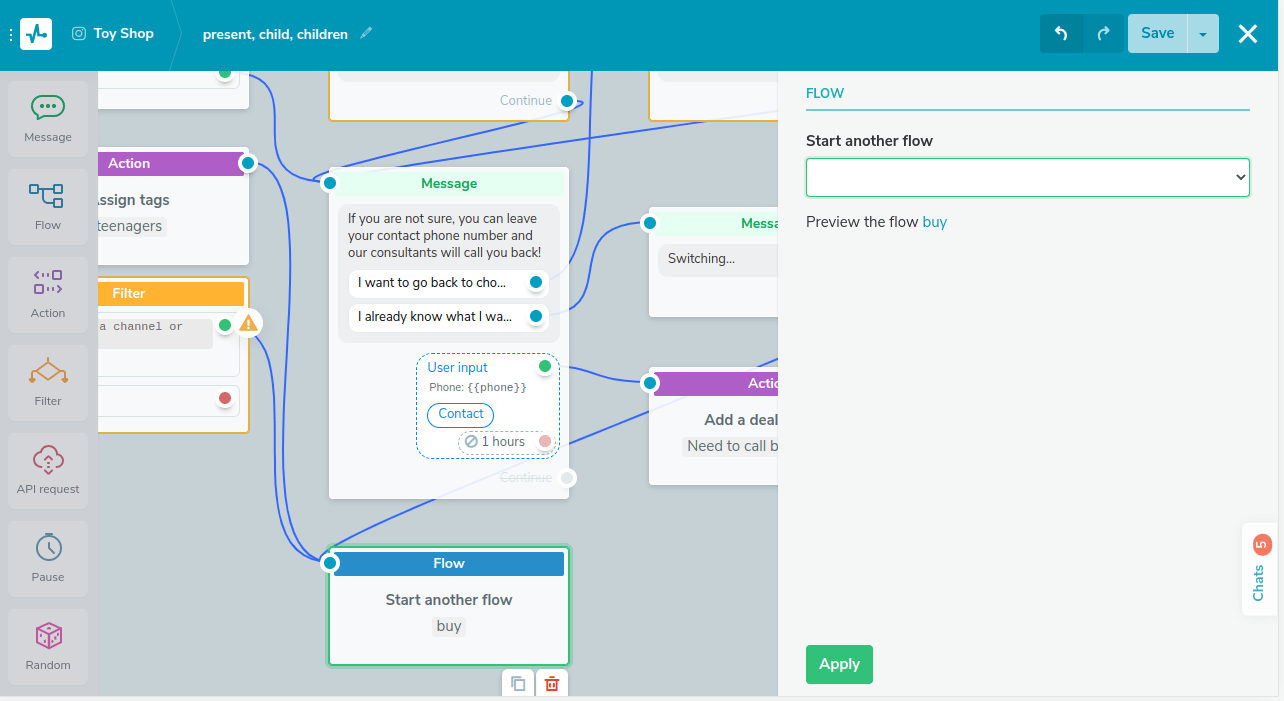1284x701 pixels.
Task: Click the undo arrow button
Action: pyautogui.click(x=1061, y=33)
